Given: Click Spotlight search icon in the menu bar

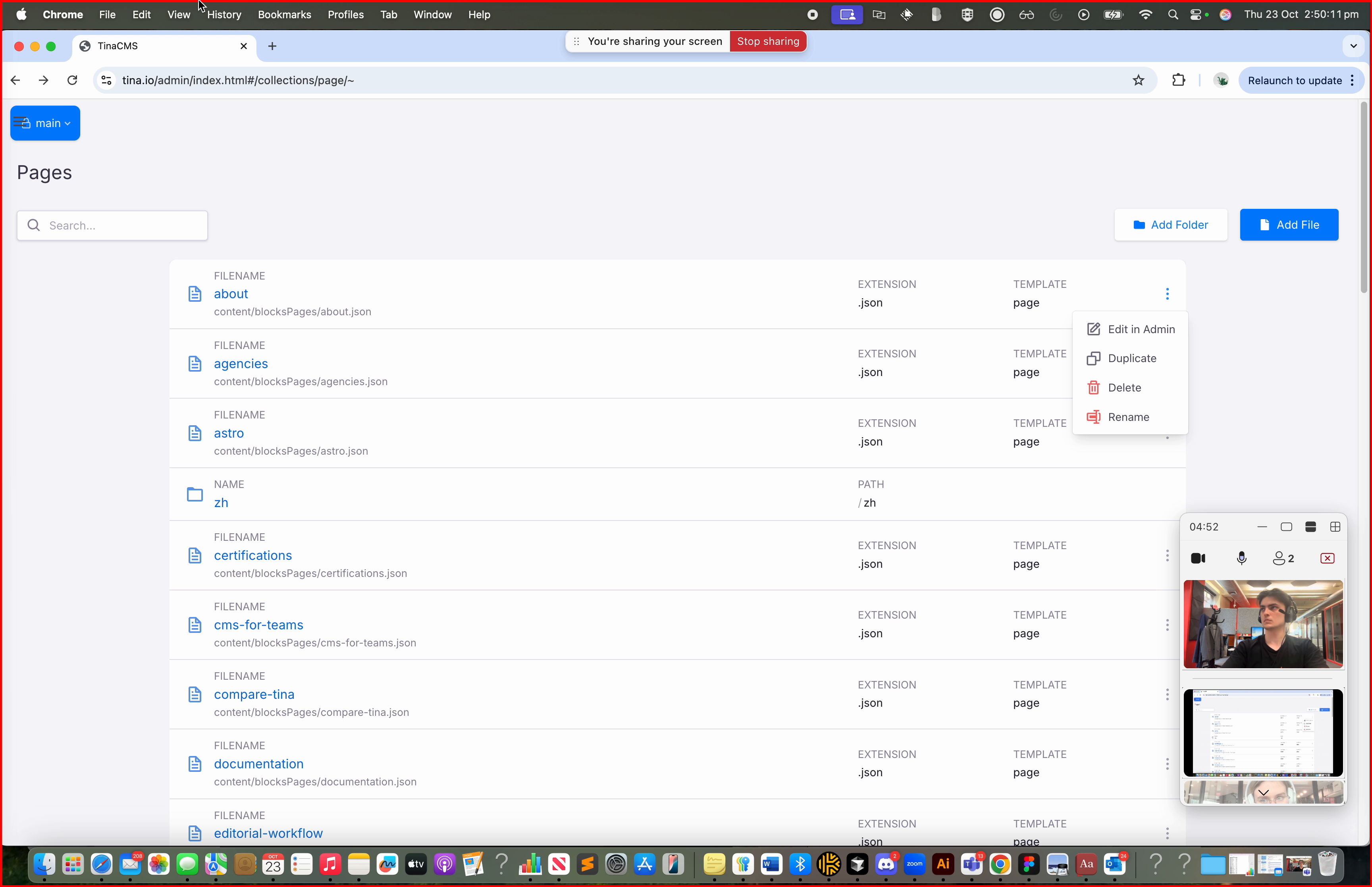Looking at the screenshot, I should (1173, 14).
